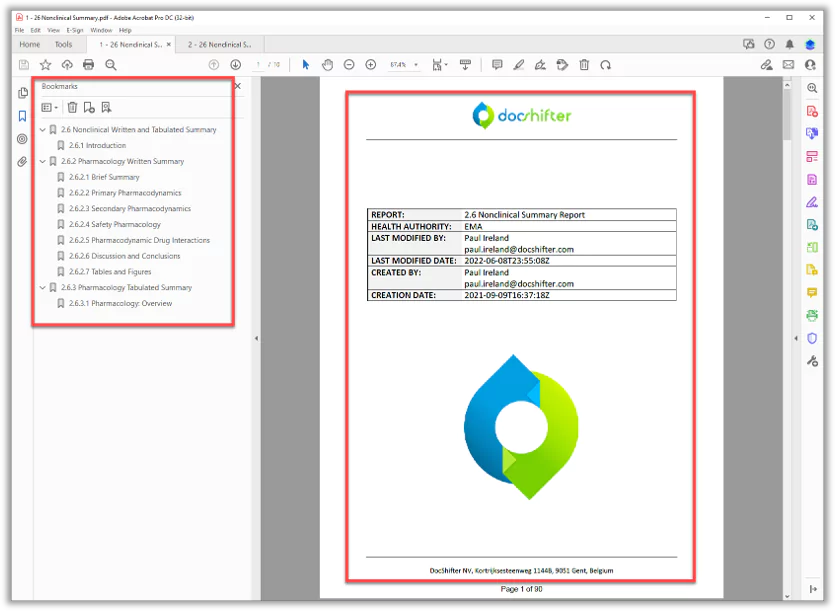Click the vertical scrollbar thumb of document
The image size is (835, 611).
tap(787, 115)
